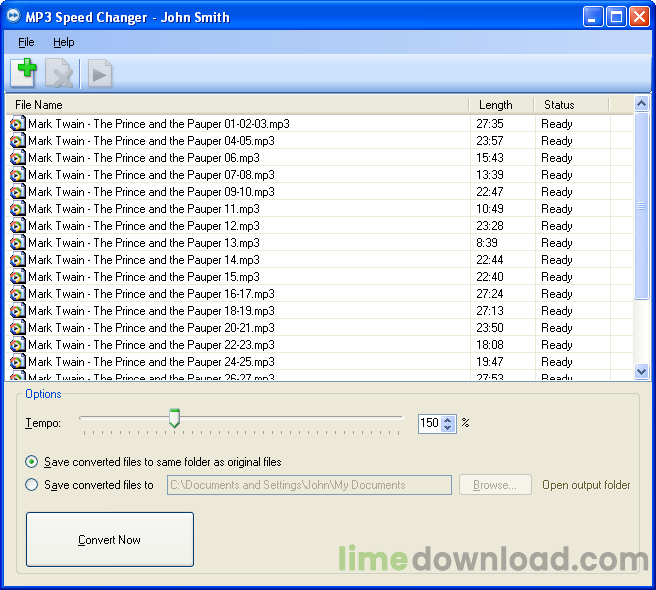Screen dimensions: 656x590
Task: Click file icon of Pauper 07-08.mp3
Action: point(17,175)
